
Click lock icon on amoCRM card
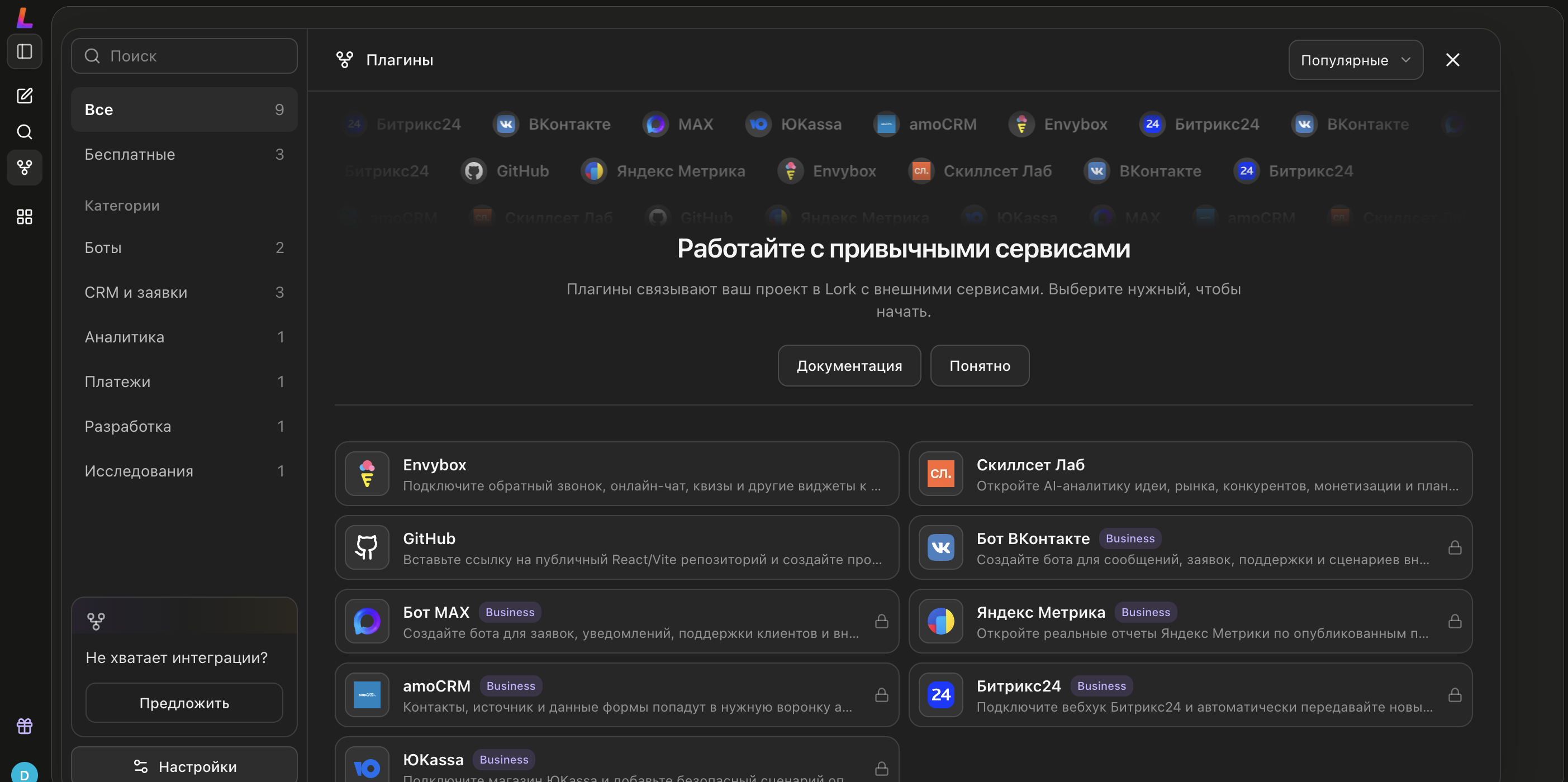coord(881,694)
